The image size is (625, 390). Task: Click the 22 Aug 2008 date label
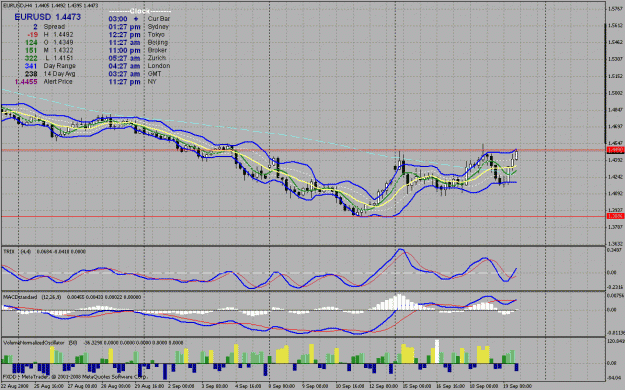(x=14, y=386)
